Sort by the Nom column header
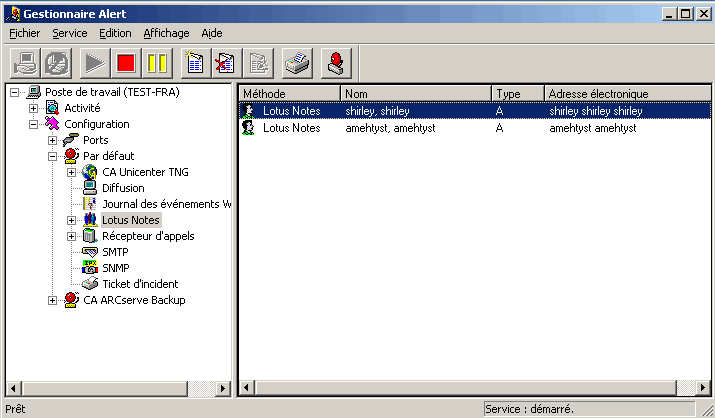Image resolution: width=715 pixels, height=418 pixels. point(416,93)
